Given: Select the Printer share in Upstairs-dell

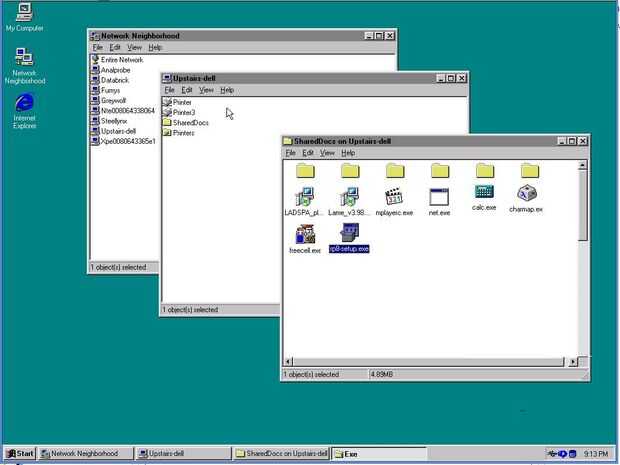Looking at the screenshot, I should (177, 102).
